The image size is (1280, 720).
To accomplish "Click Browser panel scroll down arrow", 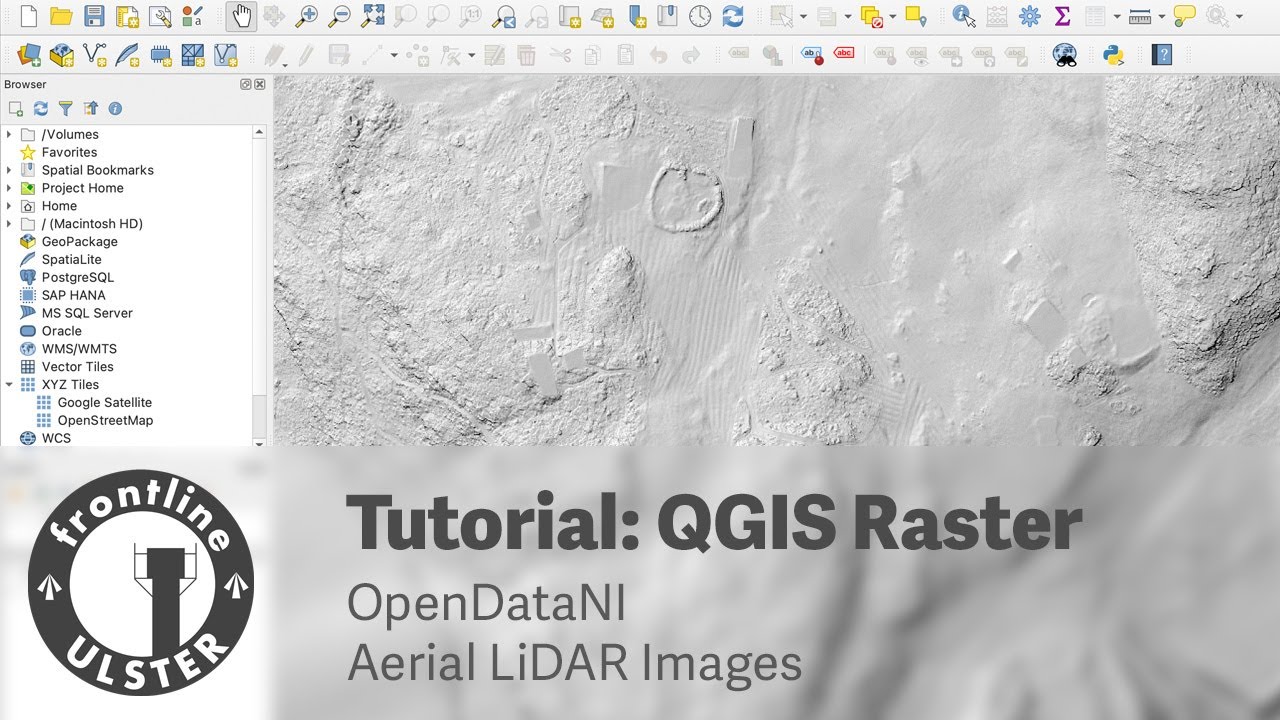I will (260, 442).
